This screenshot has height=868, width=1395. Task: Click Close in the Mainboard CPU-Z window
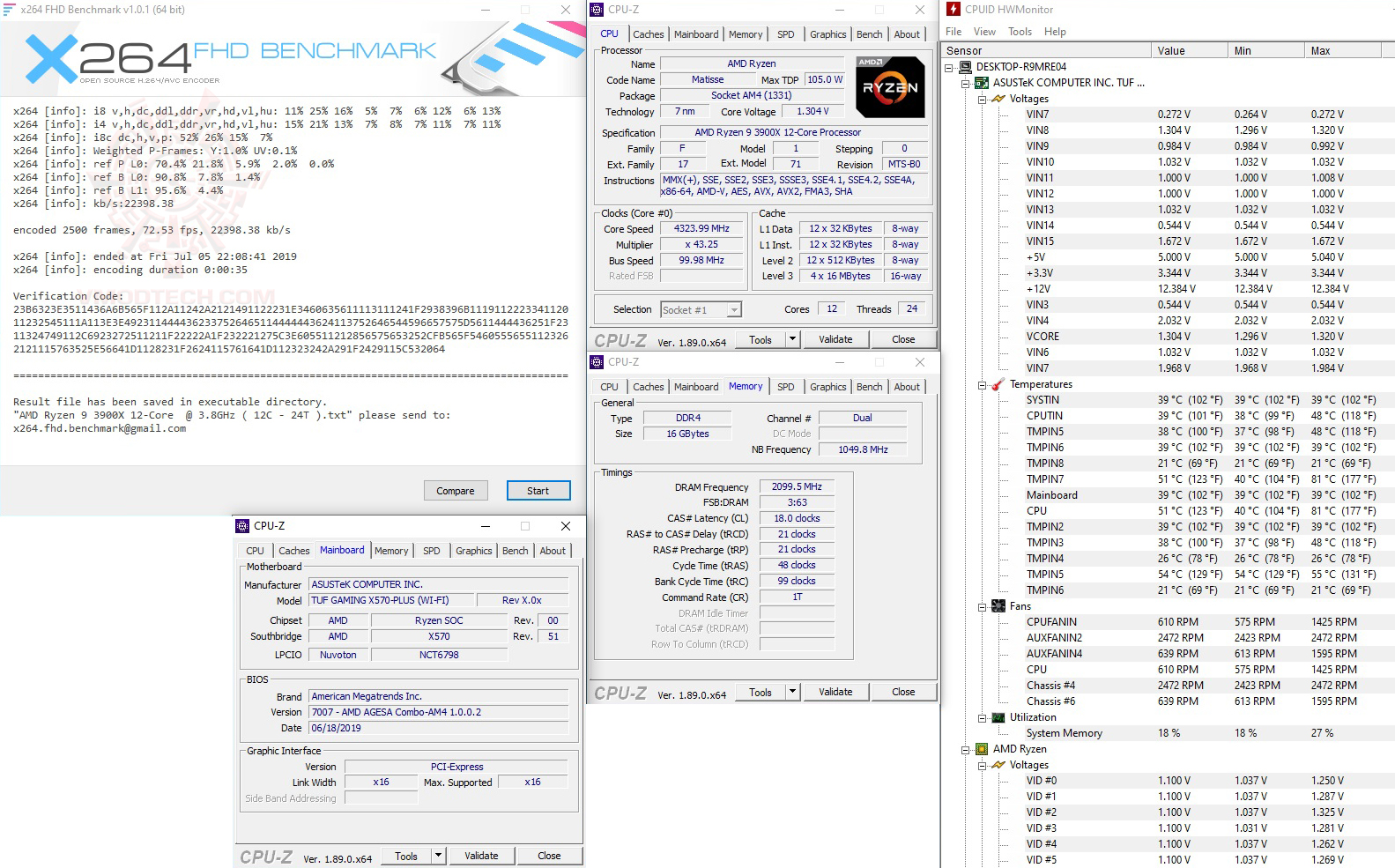(x=549, y=856)
